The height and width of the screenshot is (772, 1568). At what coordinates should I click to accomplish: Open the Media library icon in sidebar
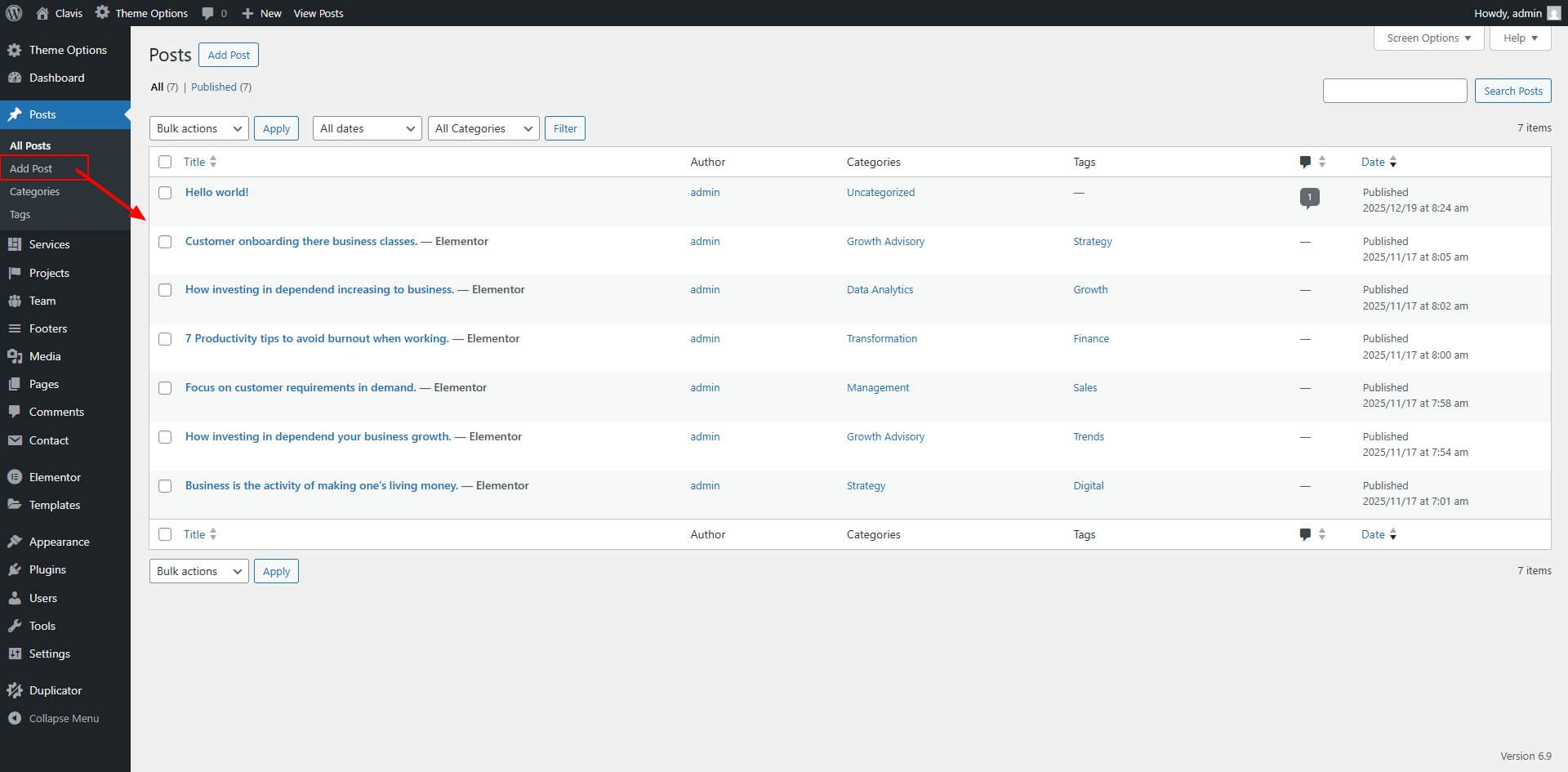(x=15, y=356)
